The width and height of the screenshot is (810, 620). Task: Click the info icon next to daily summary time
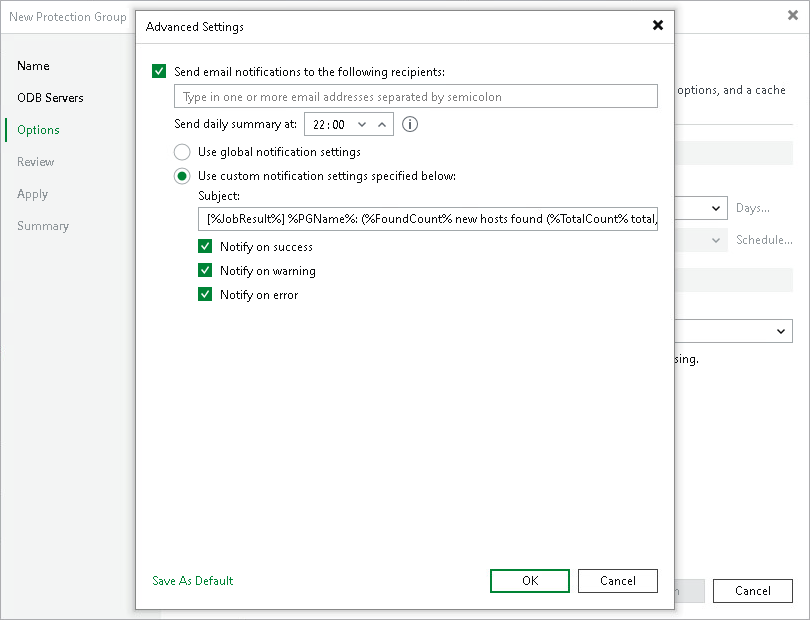point(410,125)
